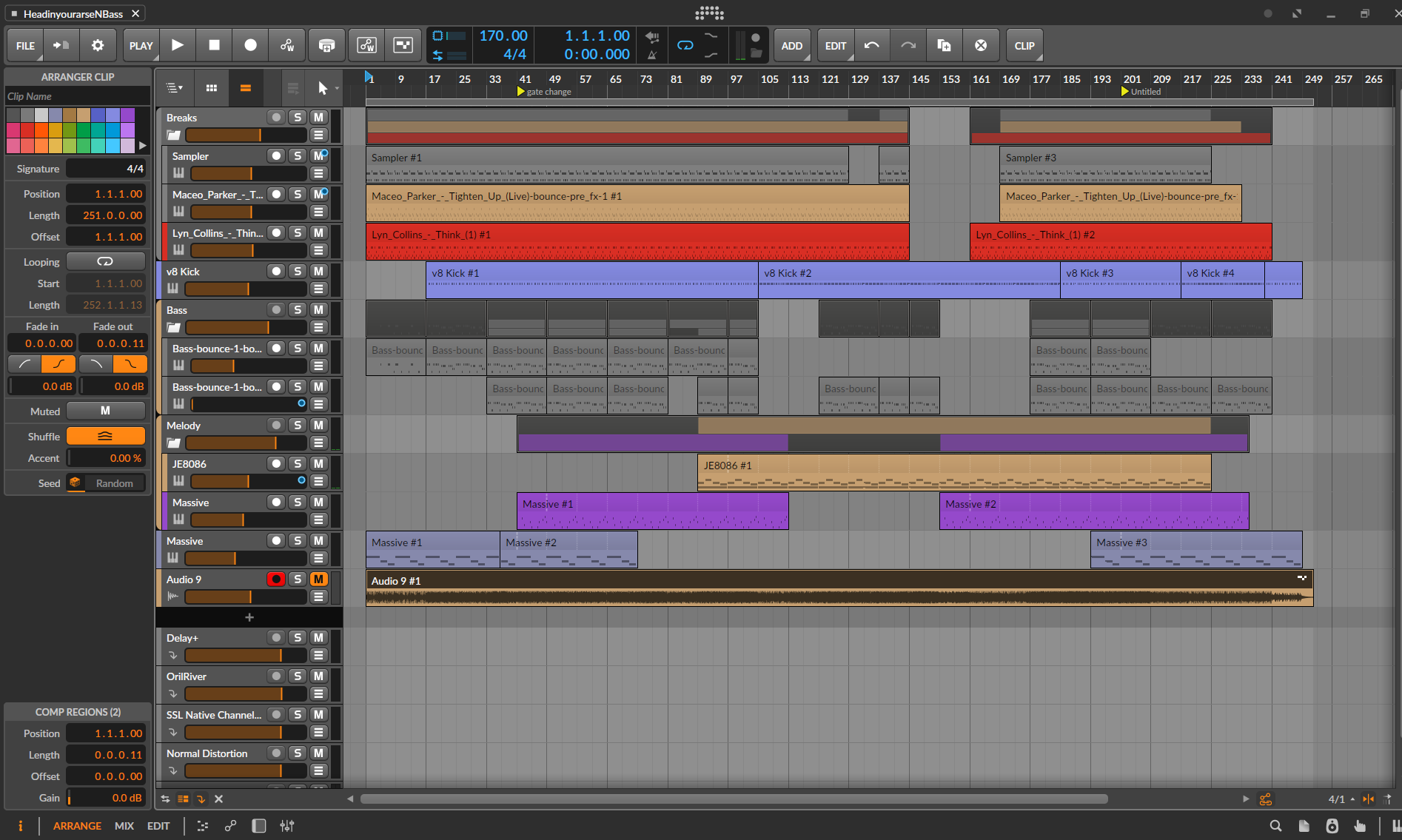Click the Play transport triangle icon
The image size is (1402, 840).
point(178,45)
